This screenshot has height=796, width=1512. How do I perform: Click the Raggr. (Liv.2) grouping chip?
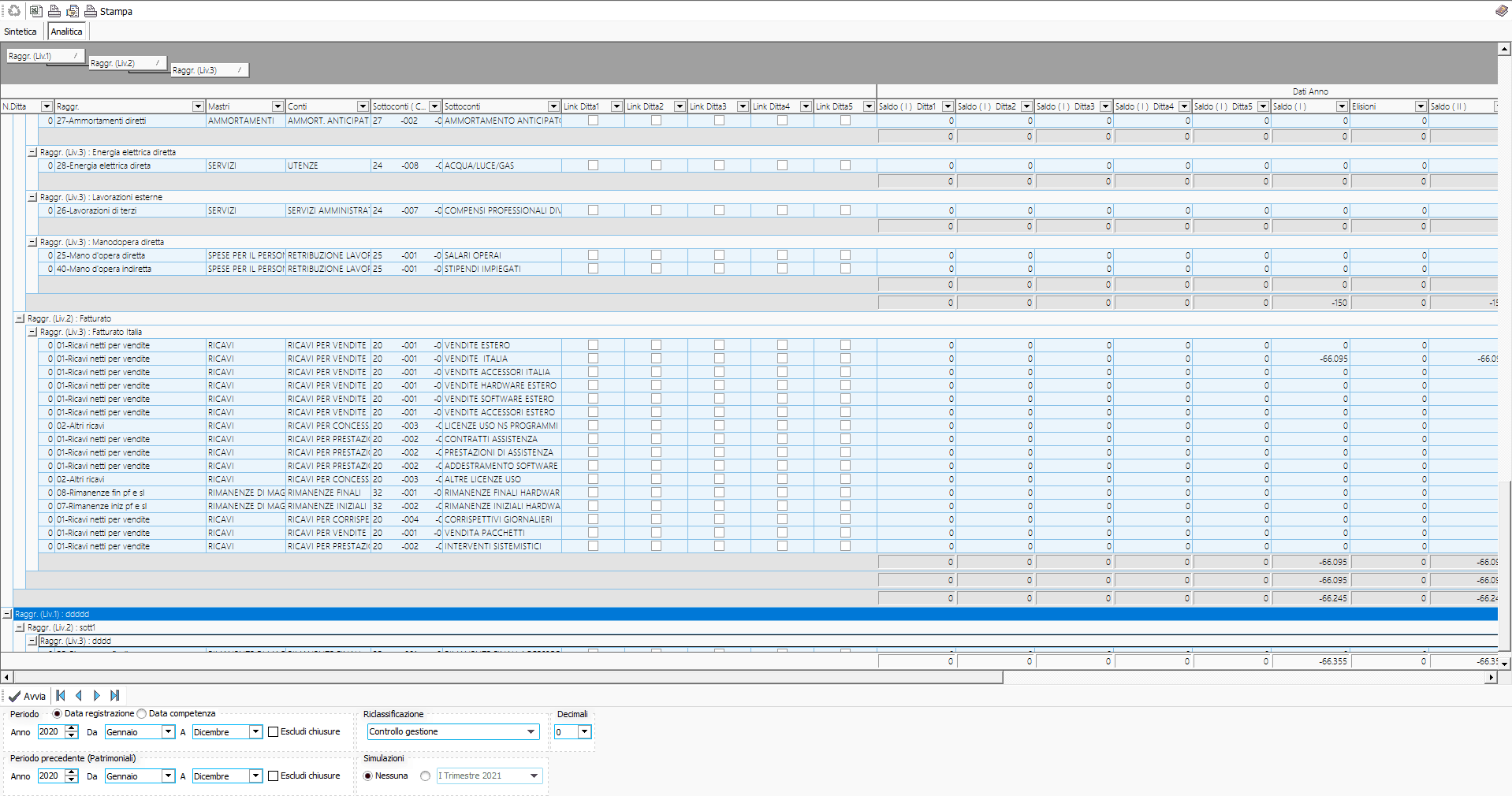pyautogui.click(x=128, y=63)
